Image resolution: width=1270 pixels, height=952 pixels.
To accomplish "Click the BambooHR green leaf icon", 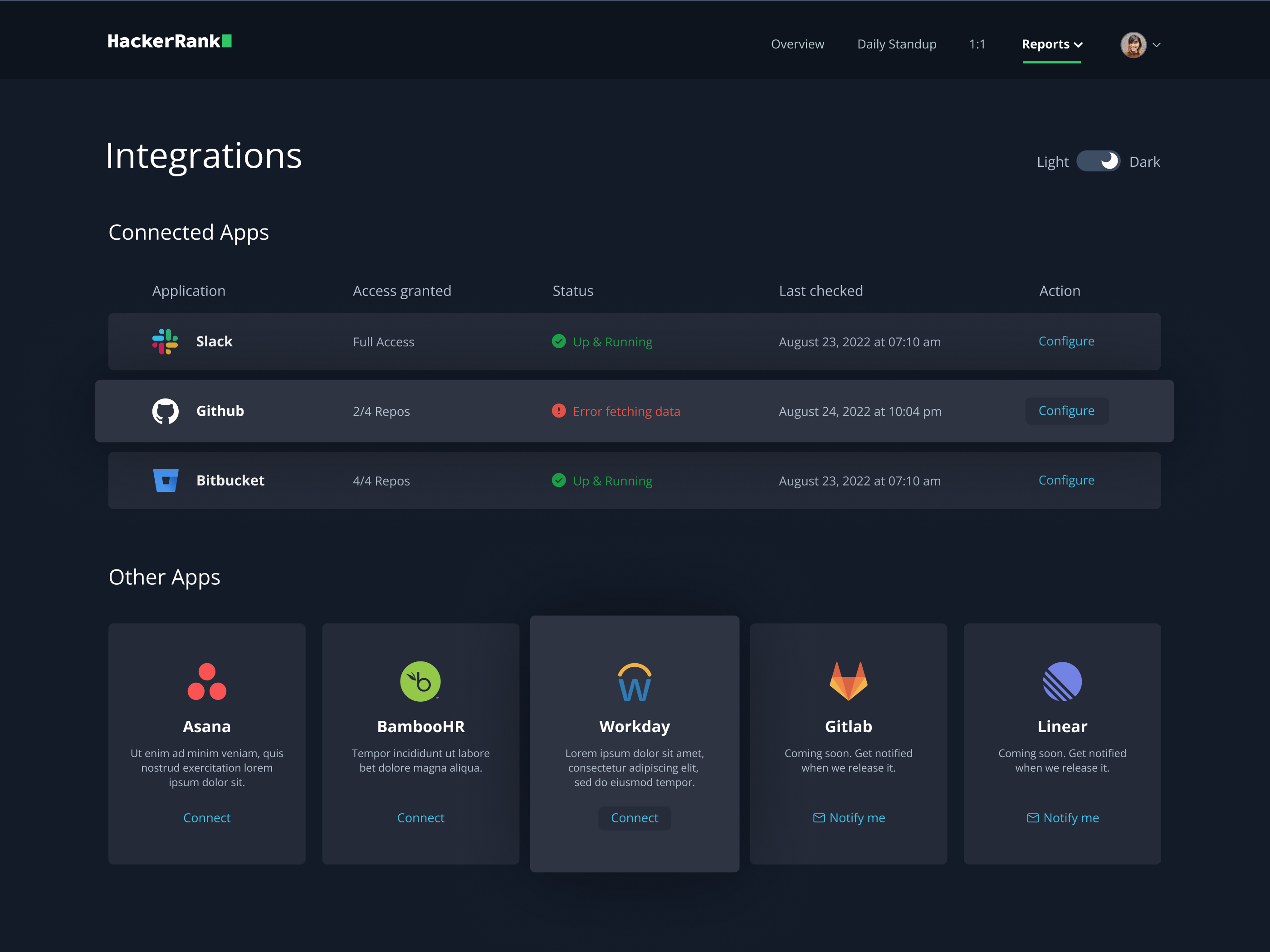I will coord(420,682).
